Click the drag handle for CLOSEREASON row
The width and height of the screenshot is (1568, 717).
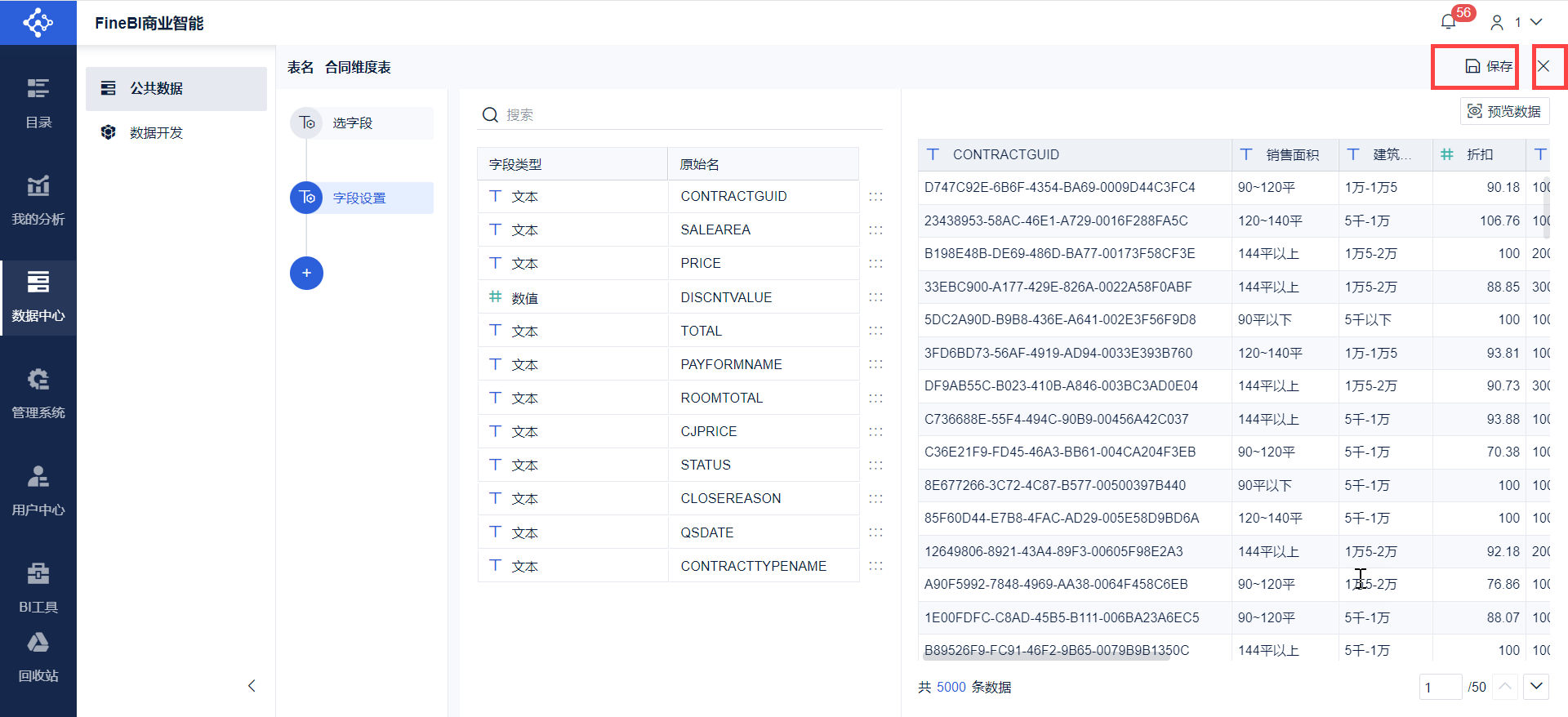point(875,498)
